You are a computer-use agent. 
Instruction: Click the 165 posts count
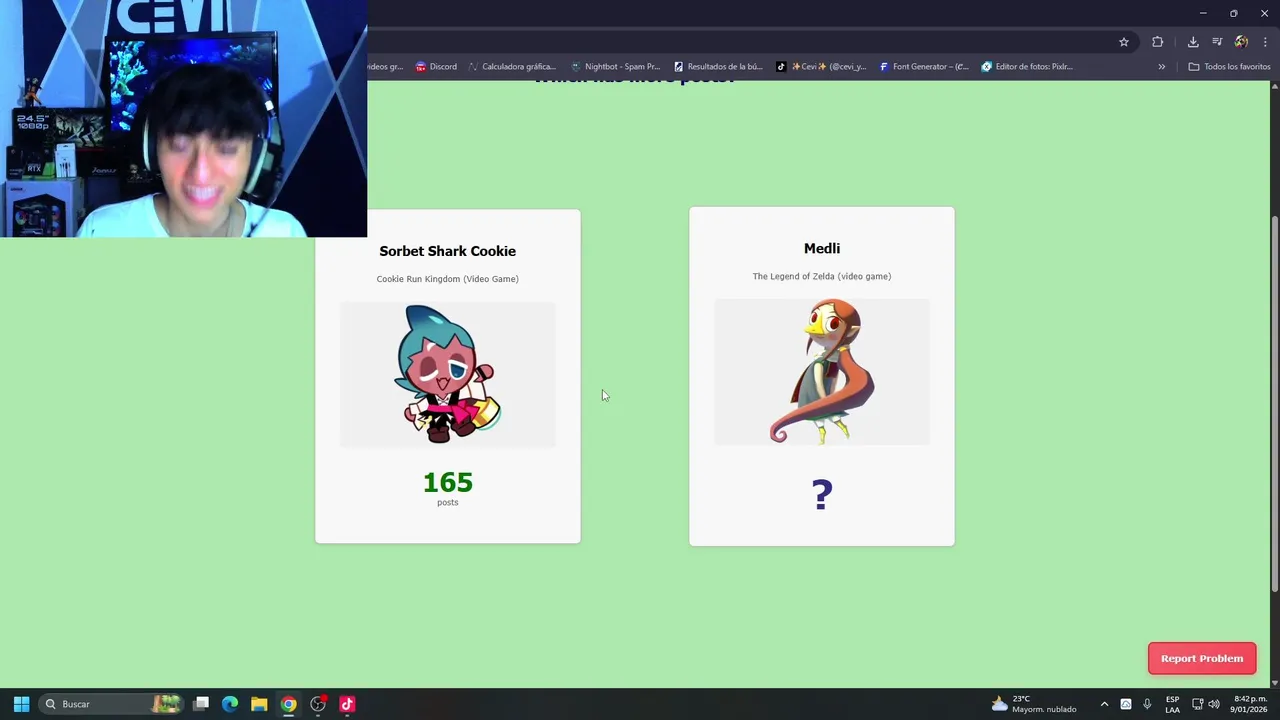[x=447, y=483]
